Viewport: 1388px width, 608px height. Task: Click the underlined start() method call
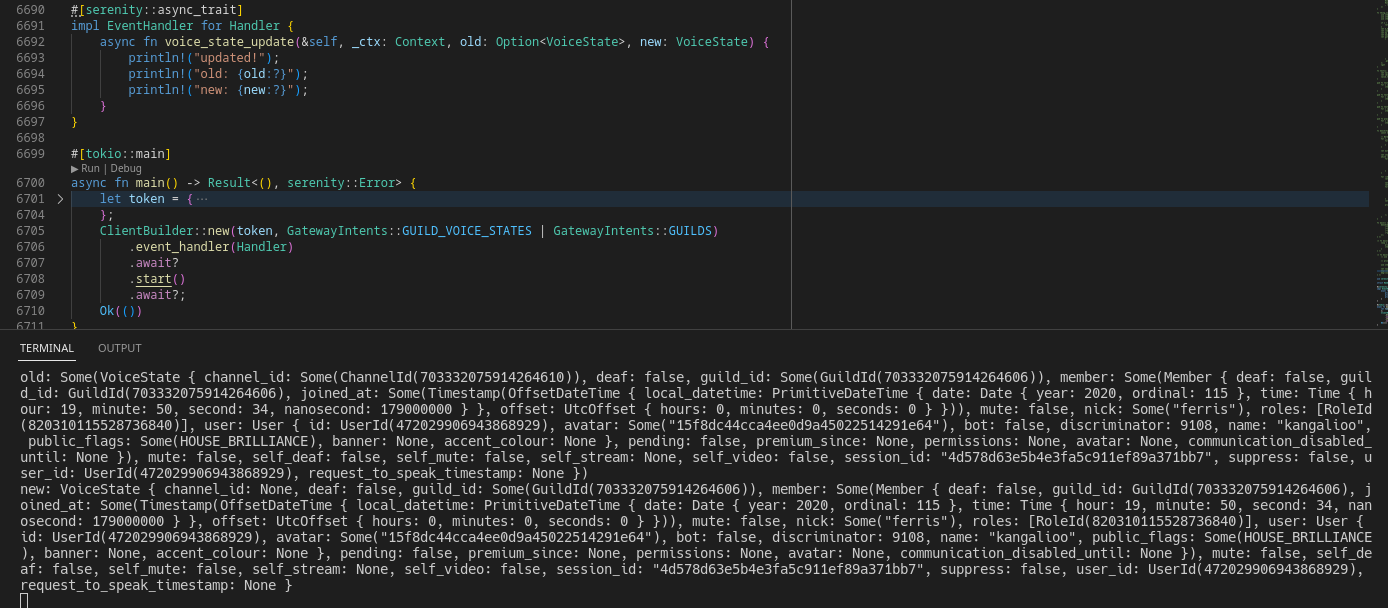pos(161,279)
